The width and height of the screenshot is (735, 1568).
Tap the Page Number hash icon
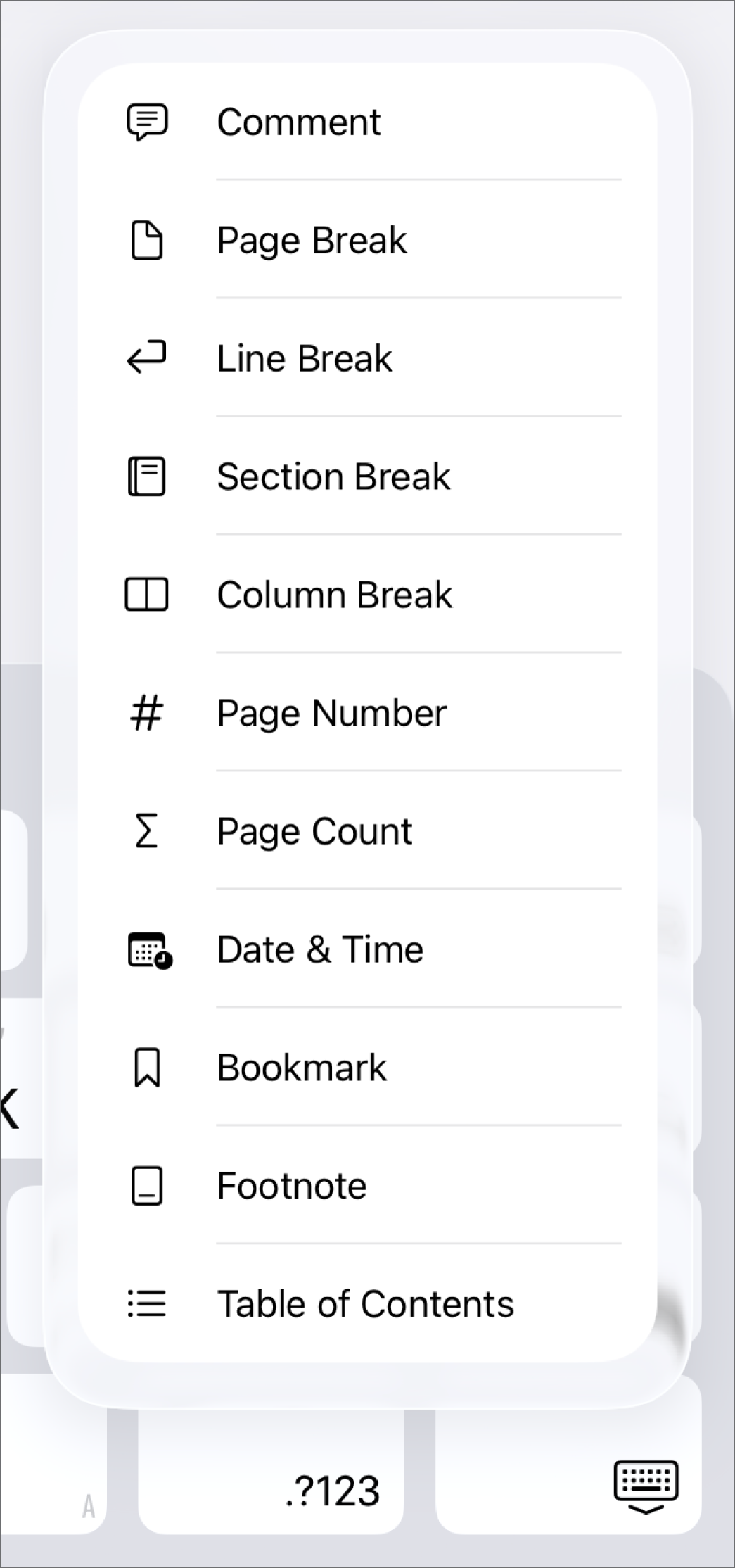click(x=147, y=713)
